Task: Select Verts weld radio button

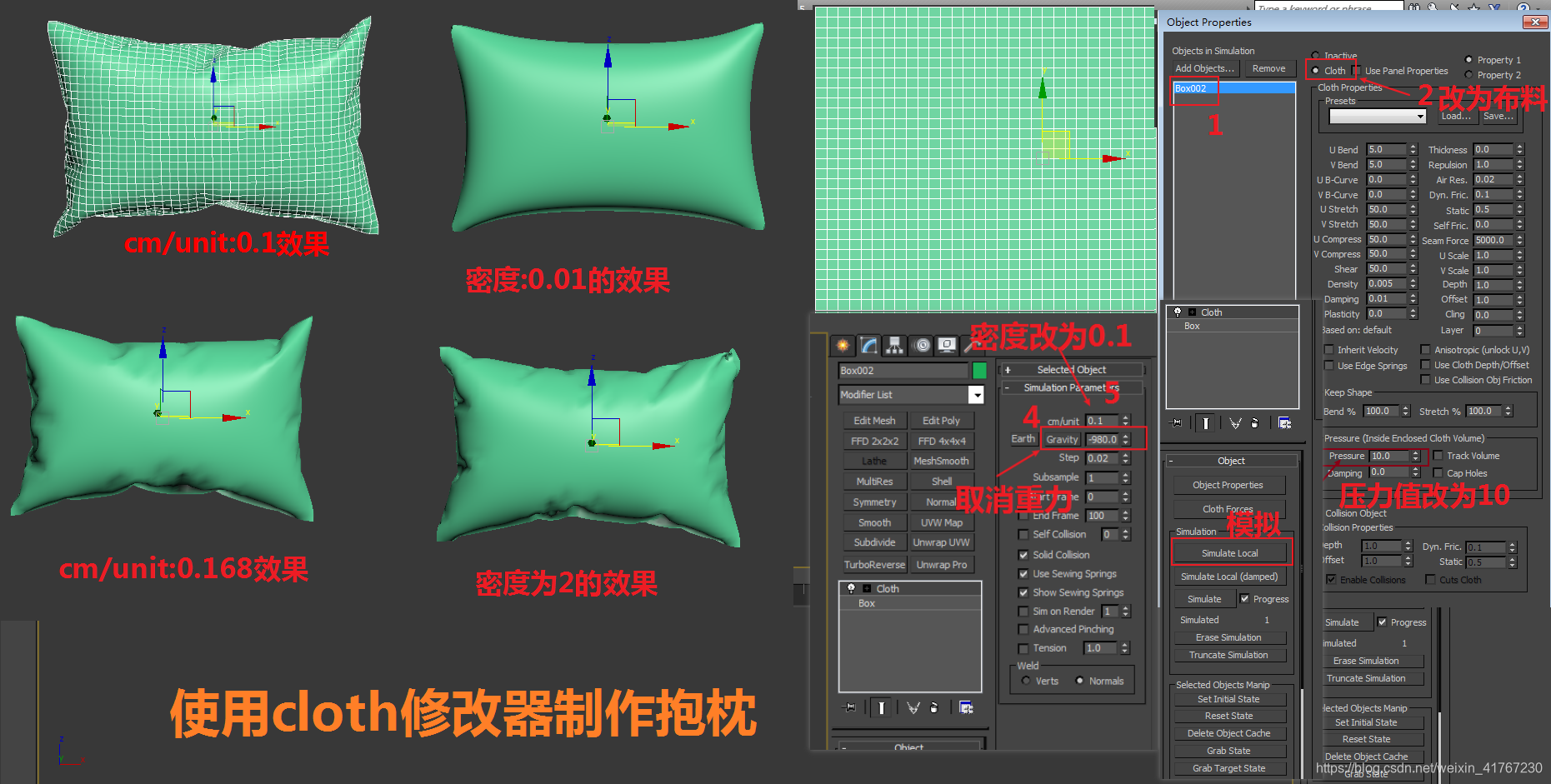Action: 1026,681
